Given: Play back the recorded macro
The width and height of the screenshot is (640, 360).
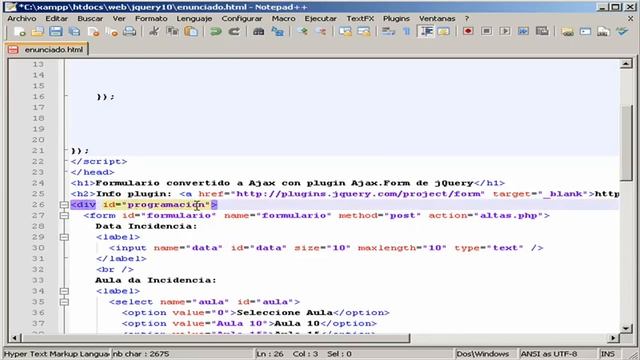Looking at the screenshot, I should point(505,31).
